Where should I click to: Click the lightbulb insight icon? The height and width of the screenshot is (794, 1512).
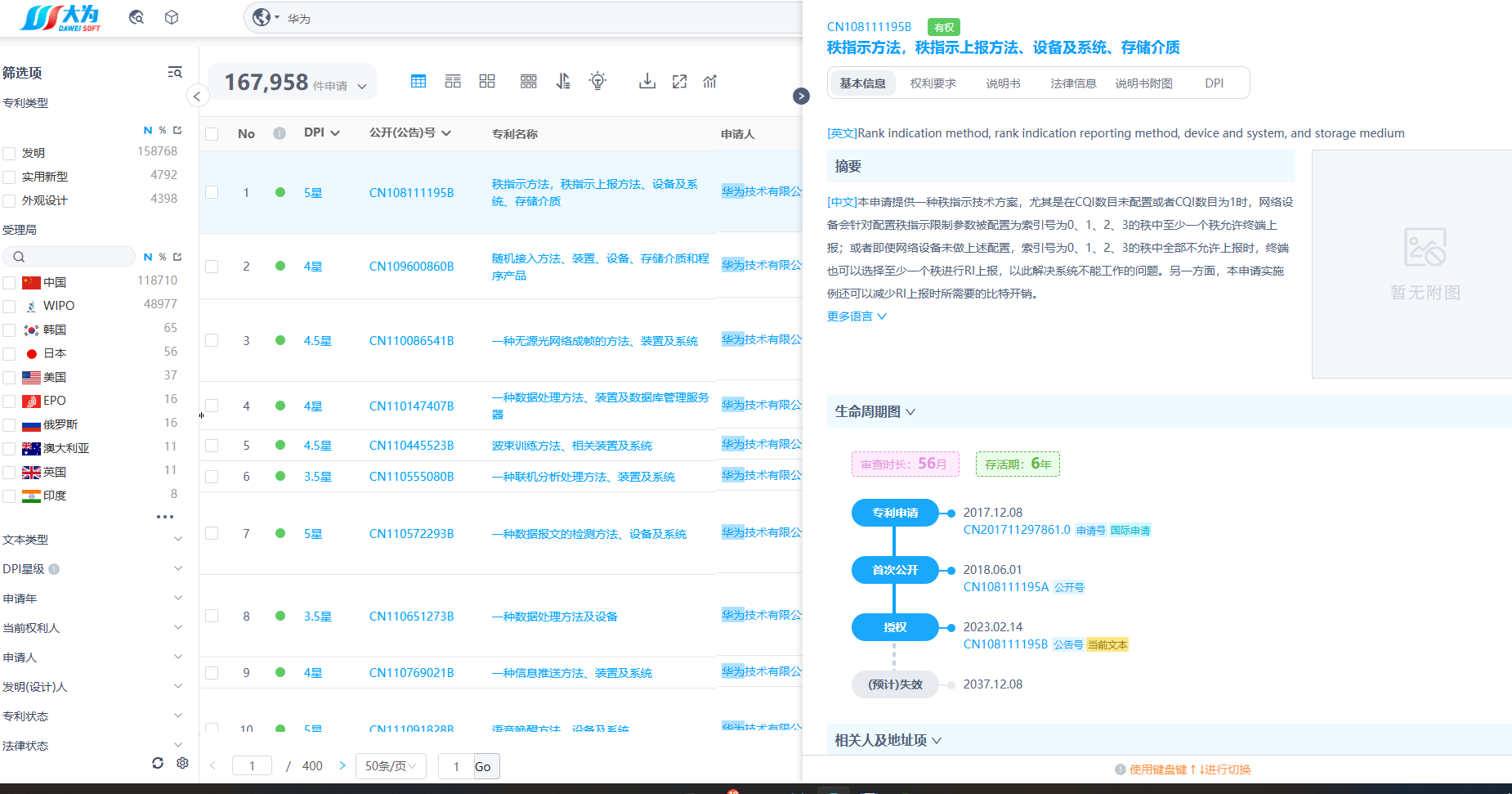(598, 81)
